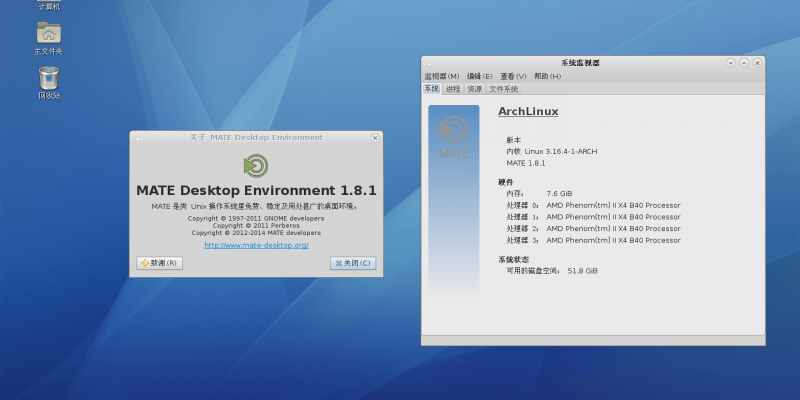Maximize the System Monitor window
This screenshot has width=800, height=400.
click(x=744, y=63)
